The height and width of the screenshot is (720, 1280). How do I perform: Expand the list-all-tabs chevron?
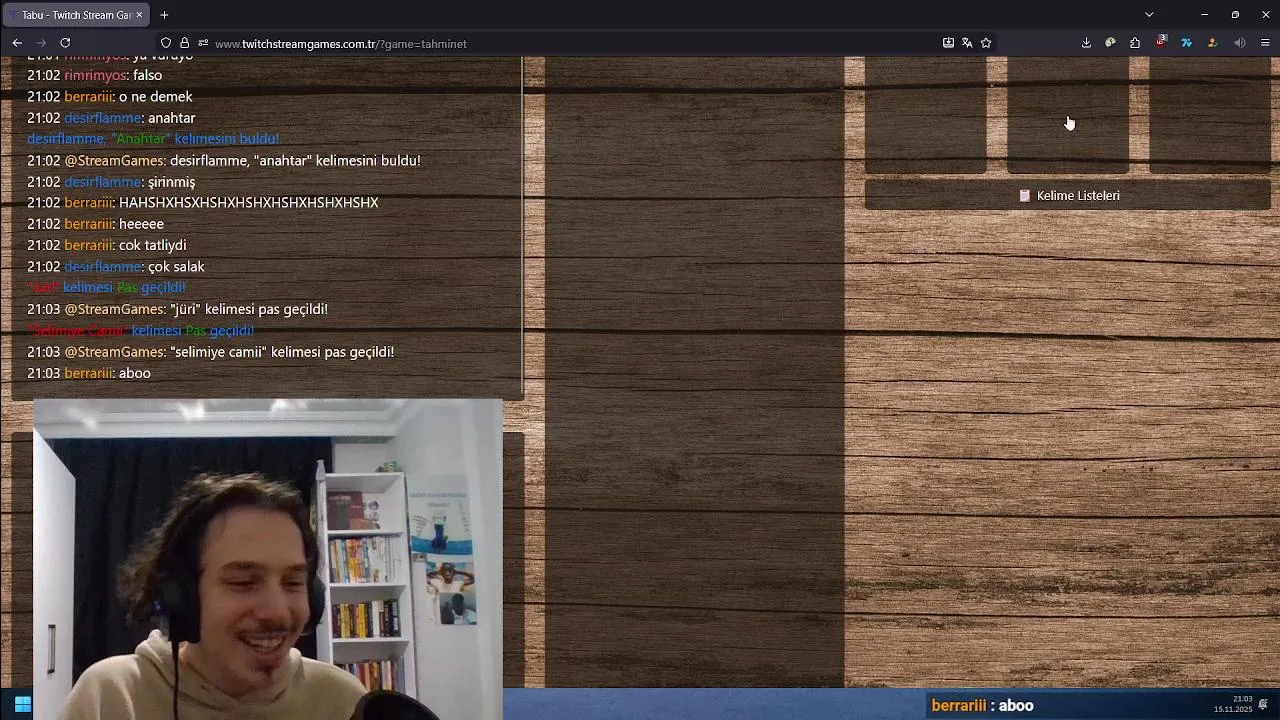click(x=1149, y=15)
